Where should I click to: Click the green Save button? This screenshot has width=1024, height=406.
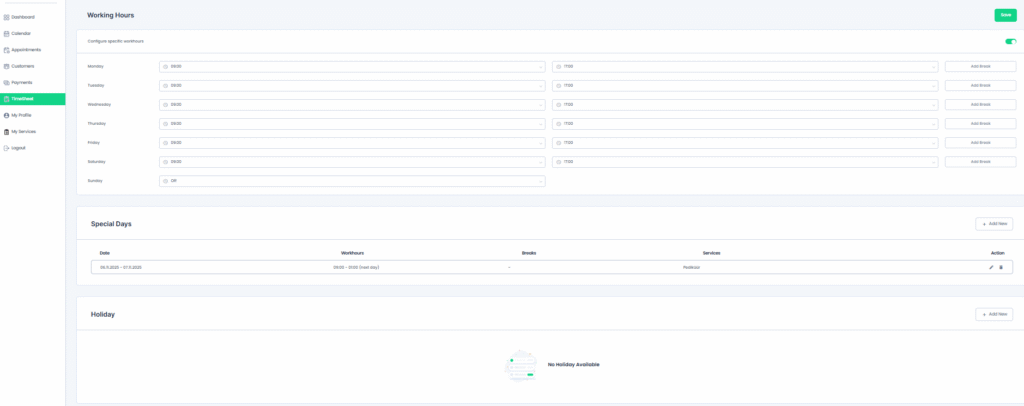(x=1005, y=15)
